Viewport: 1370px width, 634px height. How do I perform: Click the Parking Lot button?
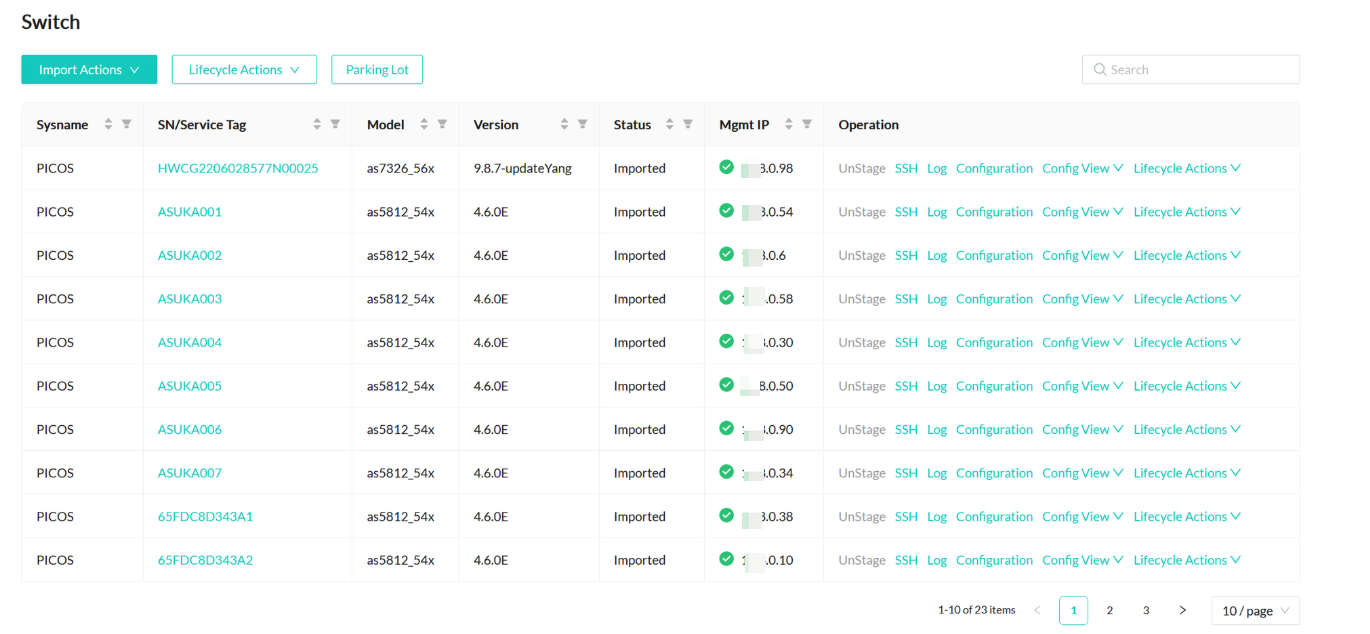click(x=377, y=70)
